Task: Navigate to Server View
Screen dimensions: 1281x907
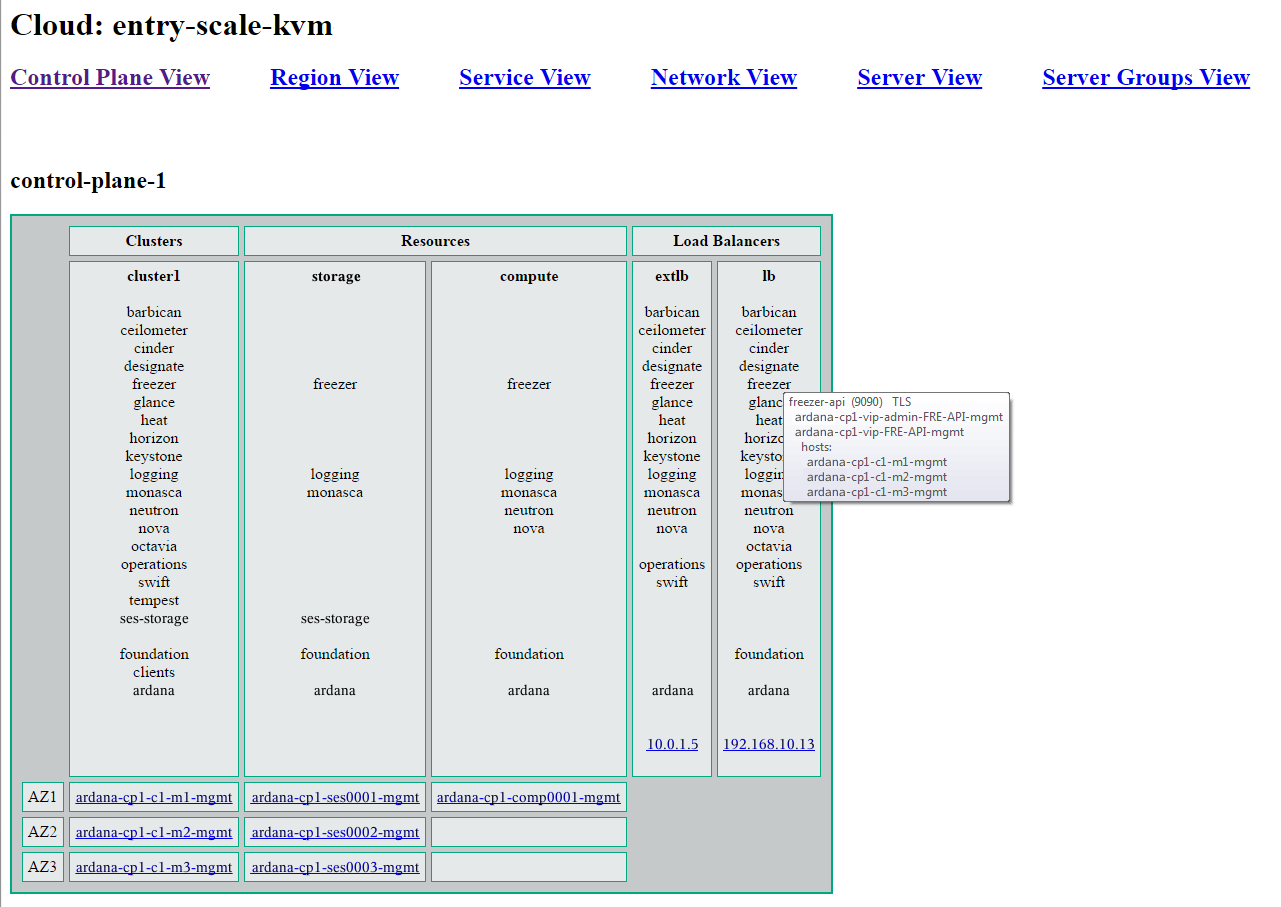Action: pos(919,78)
